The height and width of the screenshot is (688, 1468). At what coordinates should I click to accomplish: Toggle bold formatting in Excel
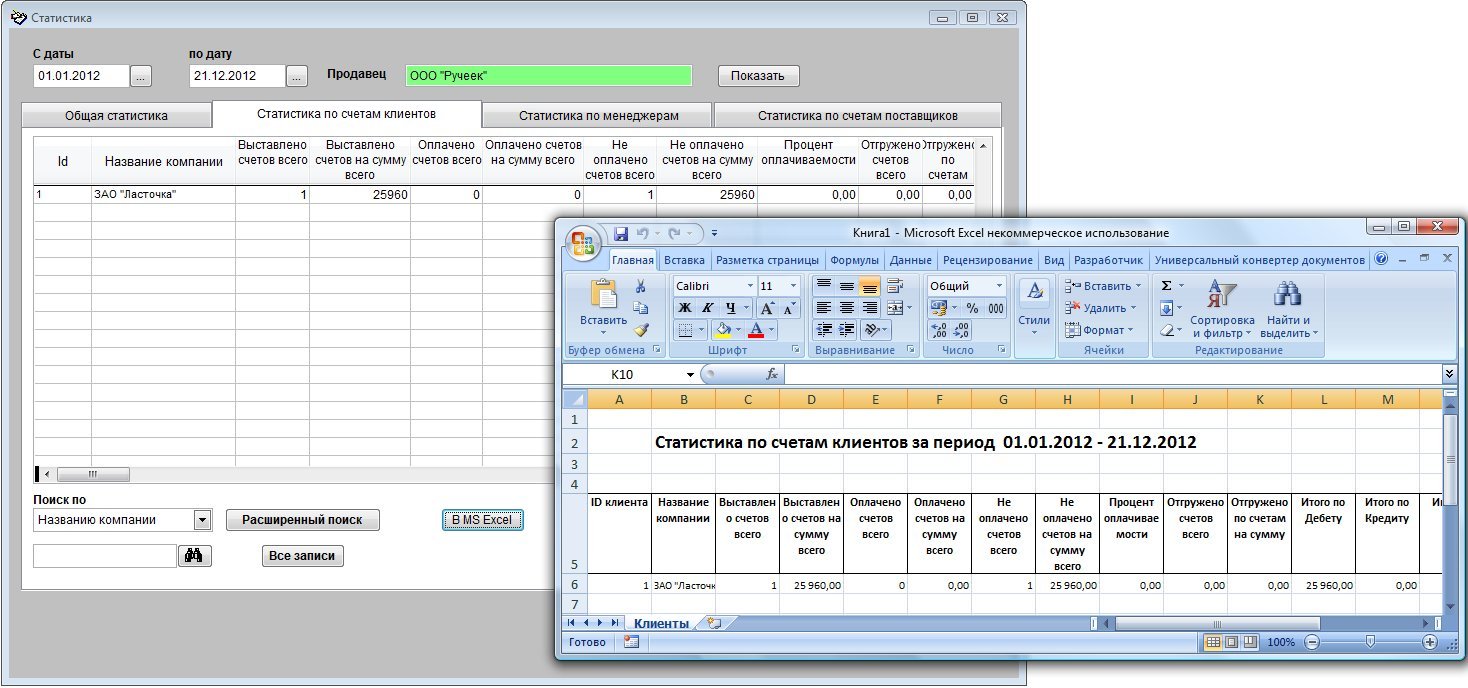(x=685, y=308)
